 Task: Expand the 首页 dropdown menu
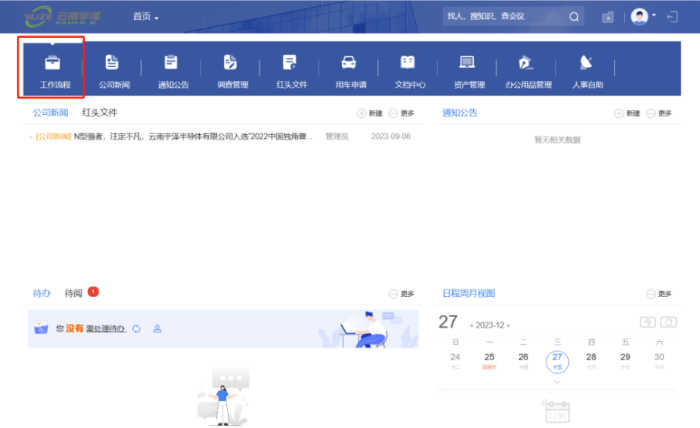click(x=146, y=17)
